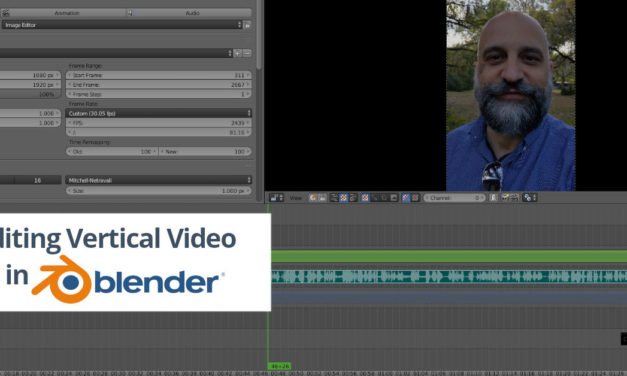Image resolution: width=627 pixels, height=376 pixels.
Task: Click the proxy render size icon at toolbar end
Action: [x=529, y=198]
